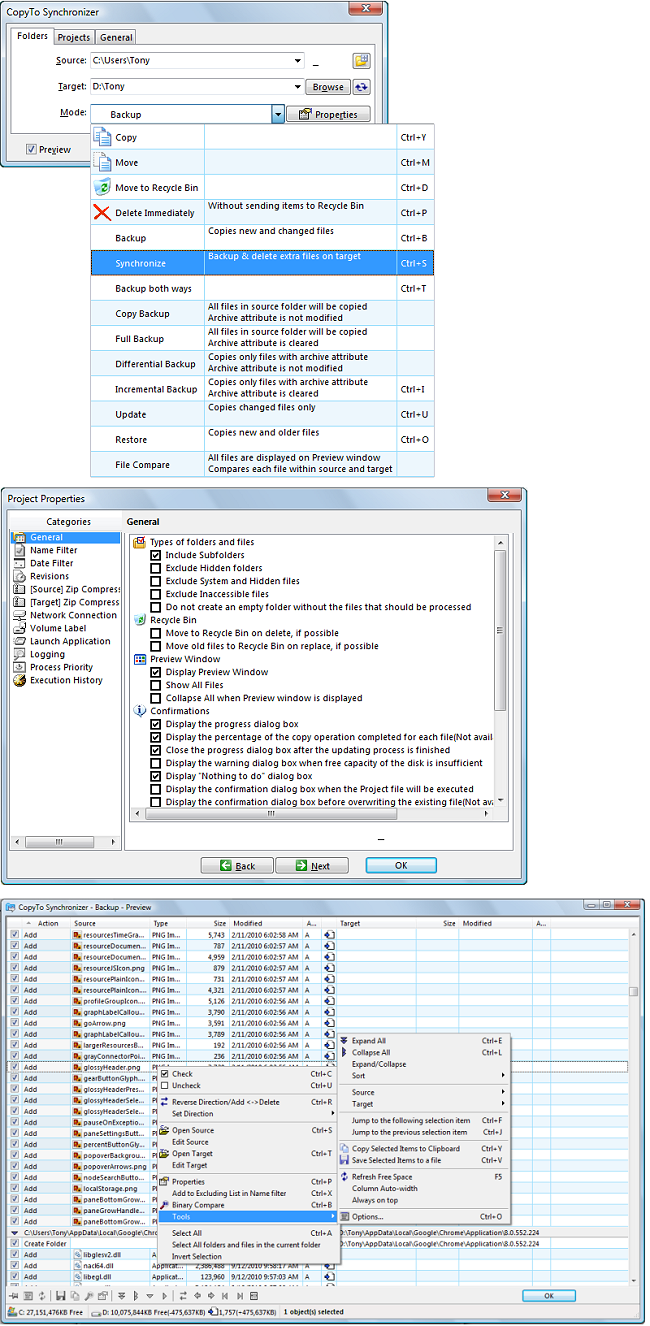This screenshot has height=1326, width=650.
Task: Click Invert Selection in context menu
Action: coord(247,1257)
